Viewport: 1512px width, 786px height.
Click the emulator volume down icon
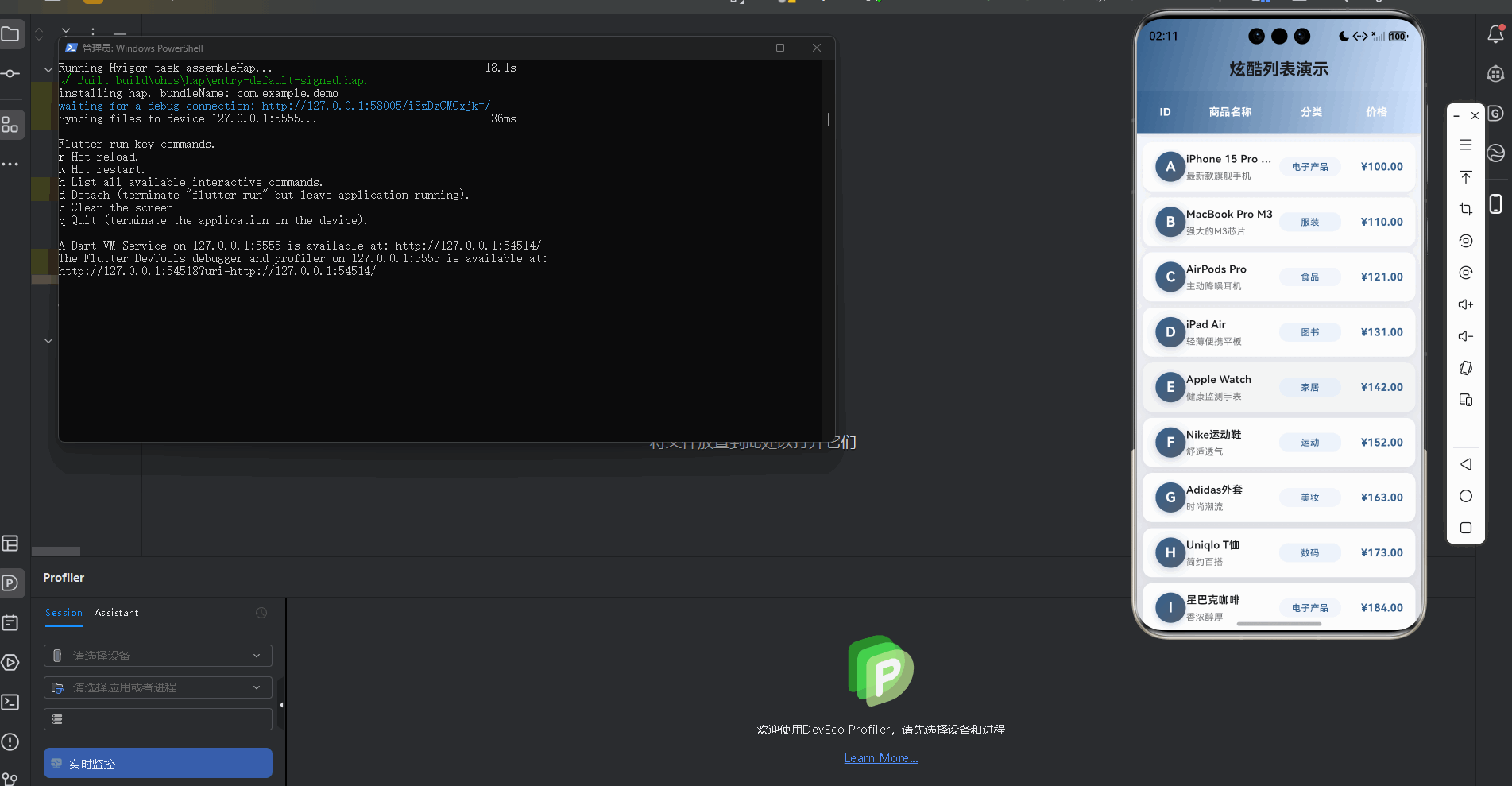point(1466,336)
